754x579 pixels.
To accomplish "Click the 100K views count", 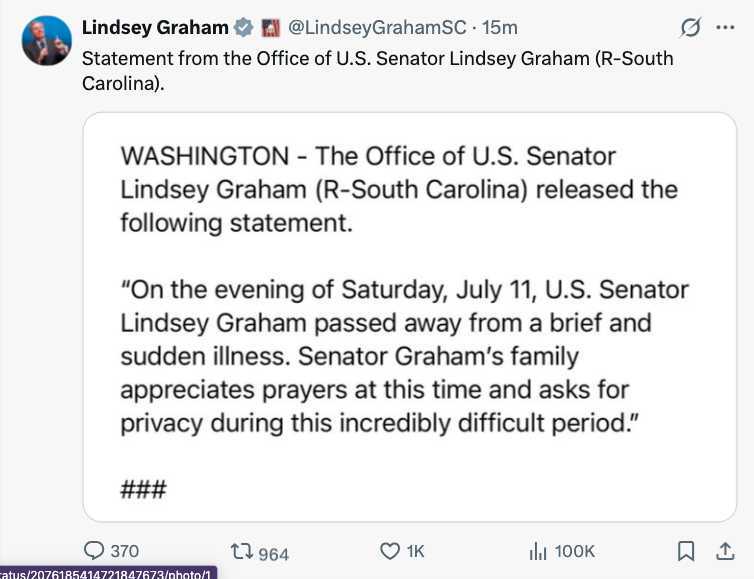I will [575, 551].
